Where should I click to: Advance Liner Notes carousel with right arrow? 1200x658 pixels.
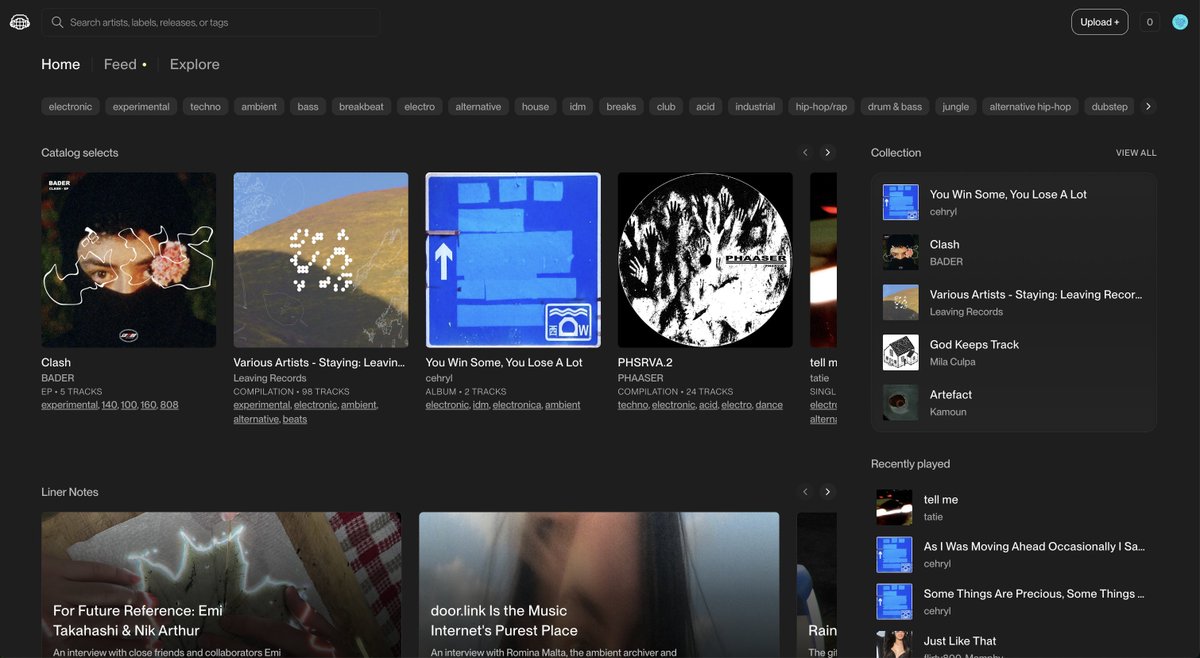[x=827, y=491]
